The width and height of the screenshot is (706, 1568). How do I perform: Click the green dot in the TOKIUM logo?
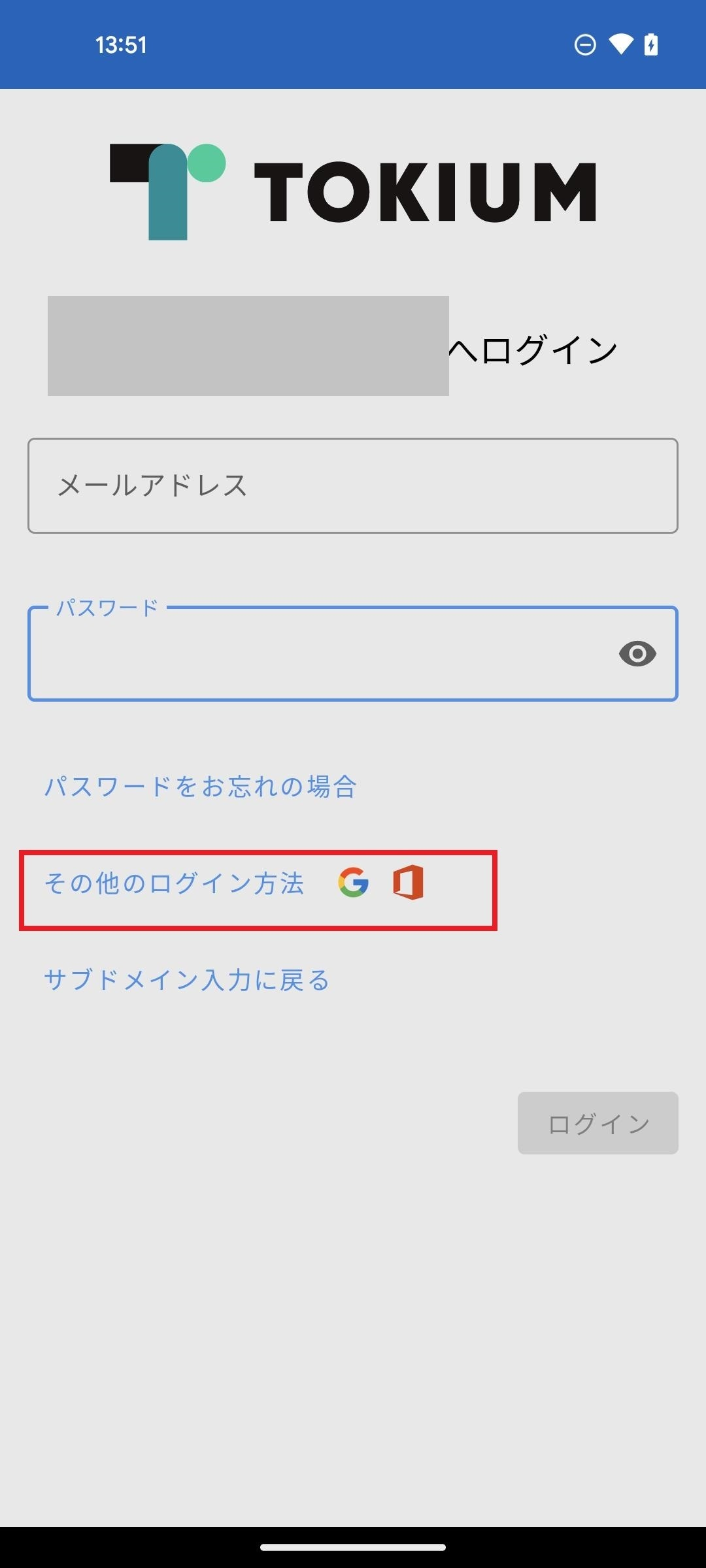click(x=207, y=161)
